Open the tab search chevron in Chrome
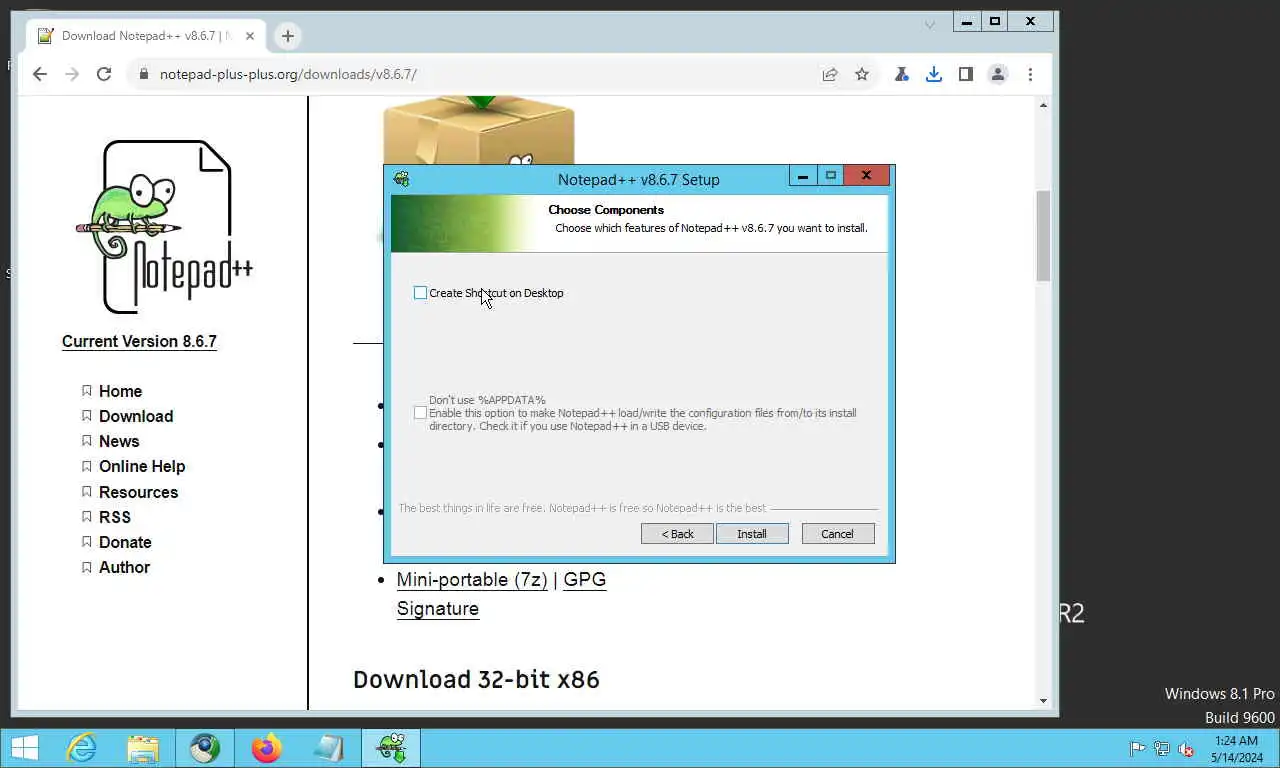The height and width of the screenshot is (768, 1280). click(x=930, y=24)
